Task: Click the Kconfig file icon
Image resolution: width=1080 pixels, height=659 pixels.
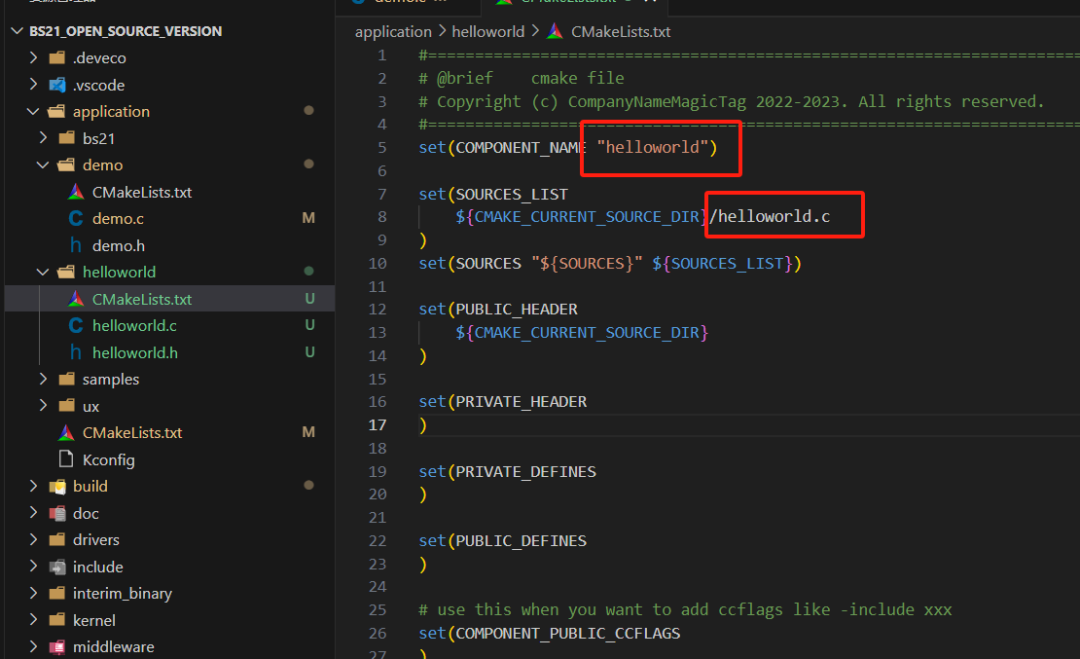Action: click(x=66, y=459)
